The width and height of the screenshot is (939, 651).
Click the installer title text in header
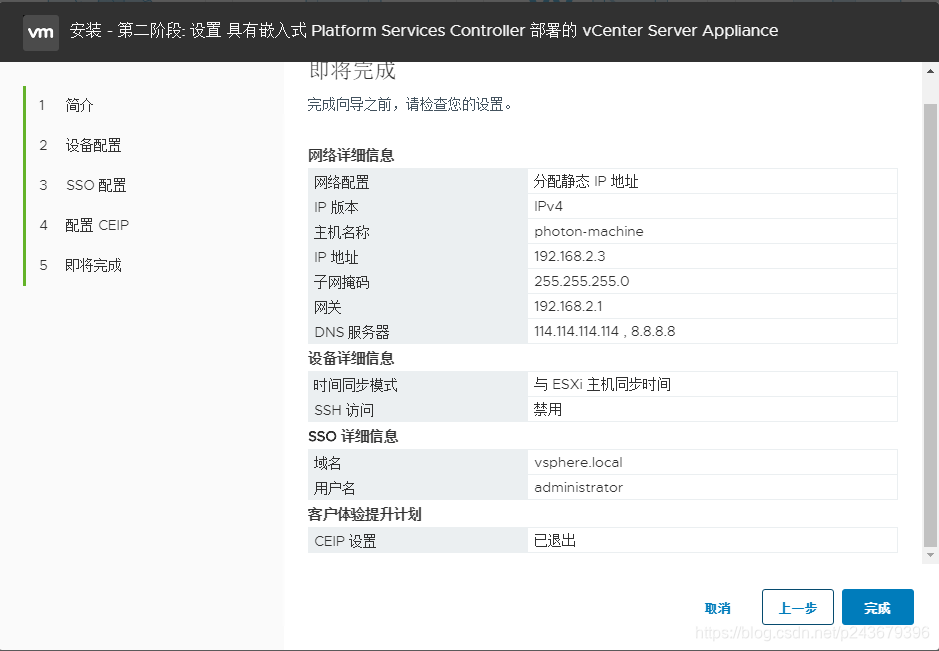tap(423, 31)
